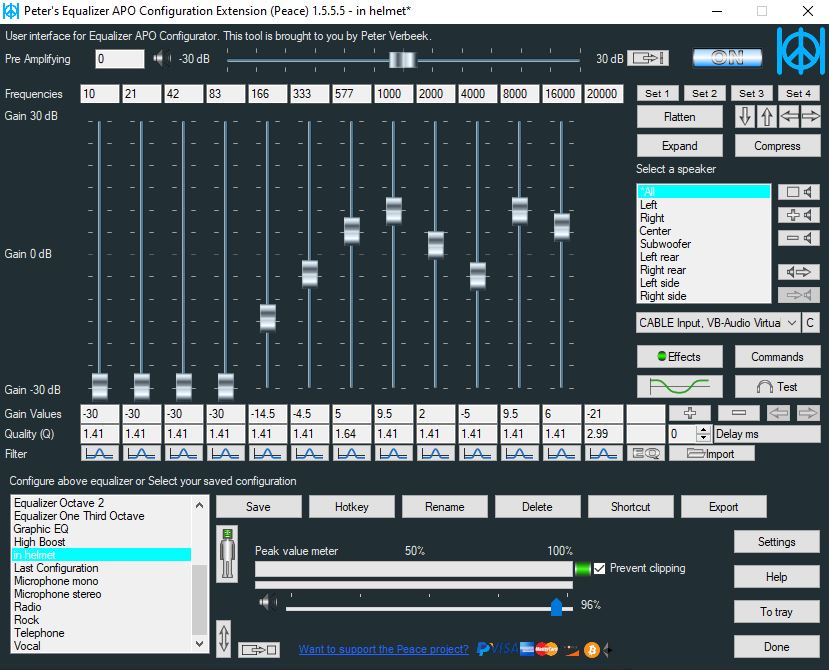Open the green frequency response graph

679,387
